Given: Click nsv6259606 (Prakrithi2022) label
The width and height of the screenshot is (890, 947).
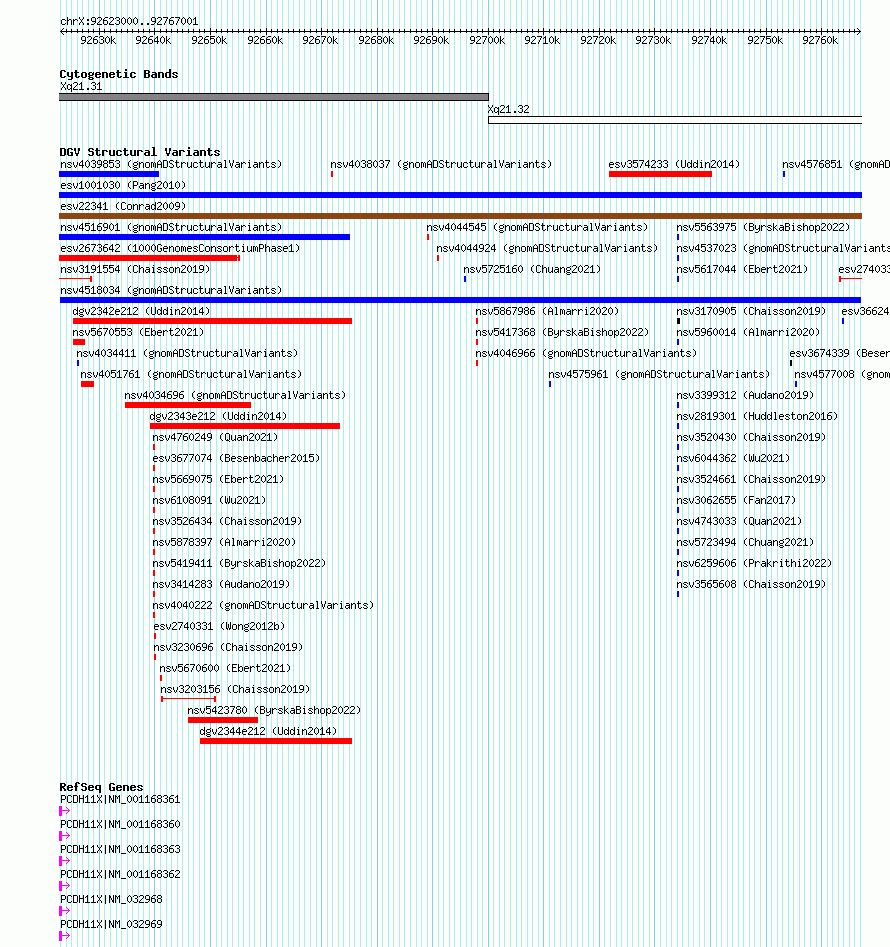Looking at the screenshot, I should (754, 563).
